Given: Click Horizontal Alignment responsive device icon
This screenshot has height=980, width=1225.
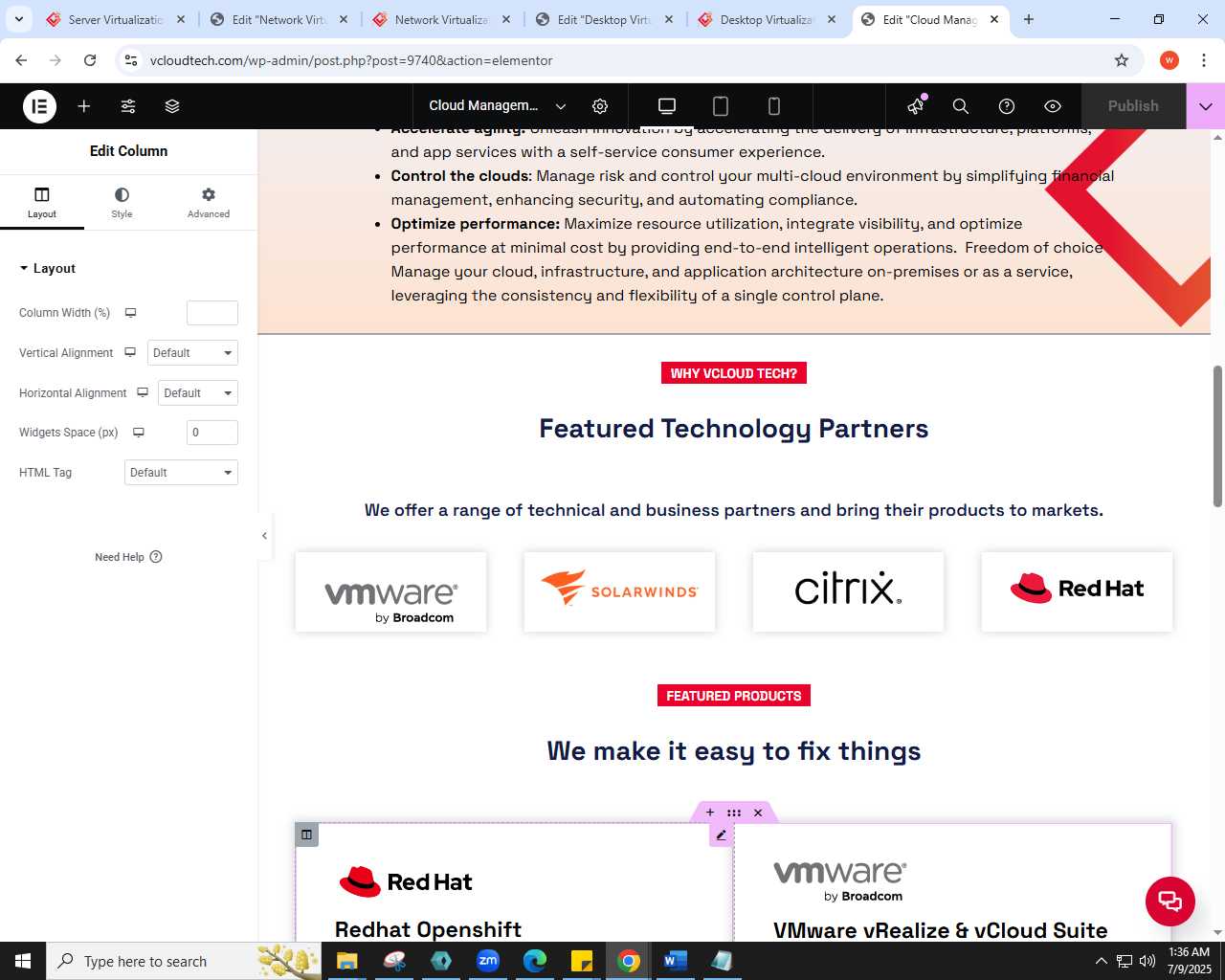Looking at the screenshot, I should [x=143, y=393].
